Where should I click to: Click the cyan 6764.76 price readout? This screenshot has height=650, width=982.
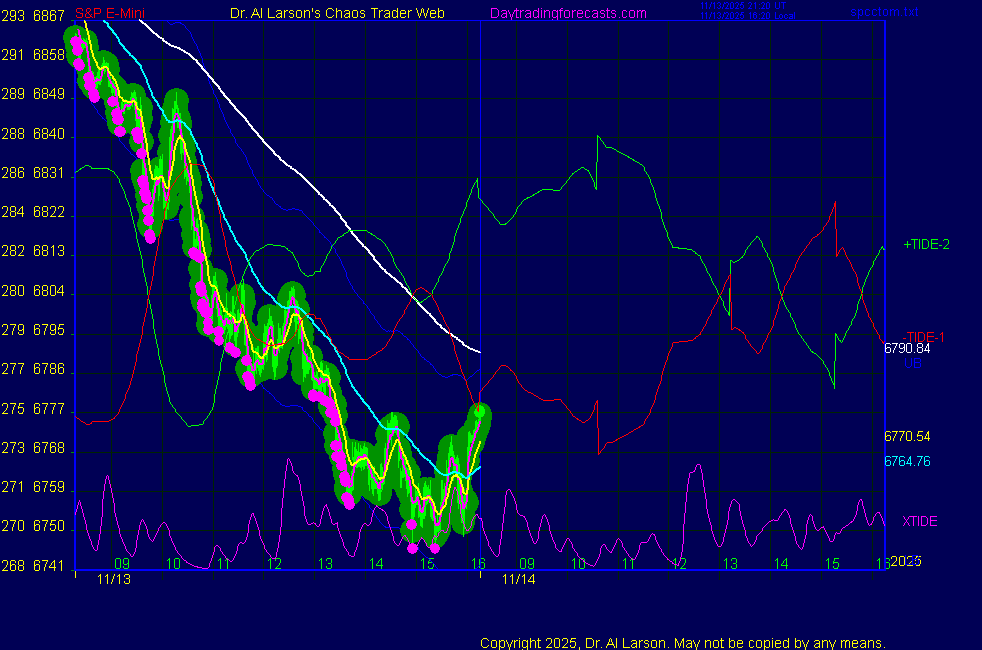(x=907, y=461)
